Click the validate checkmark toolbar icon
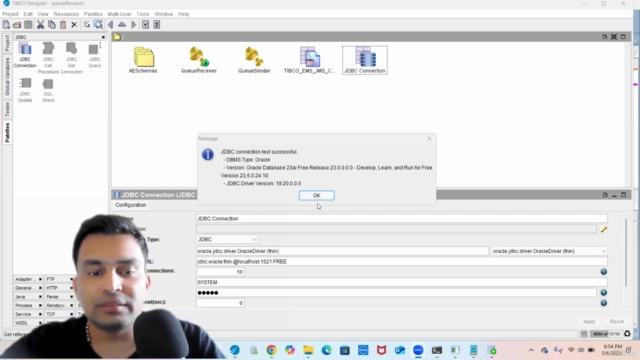This screenshot has height=360, width=640. 145,25
